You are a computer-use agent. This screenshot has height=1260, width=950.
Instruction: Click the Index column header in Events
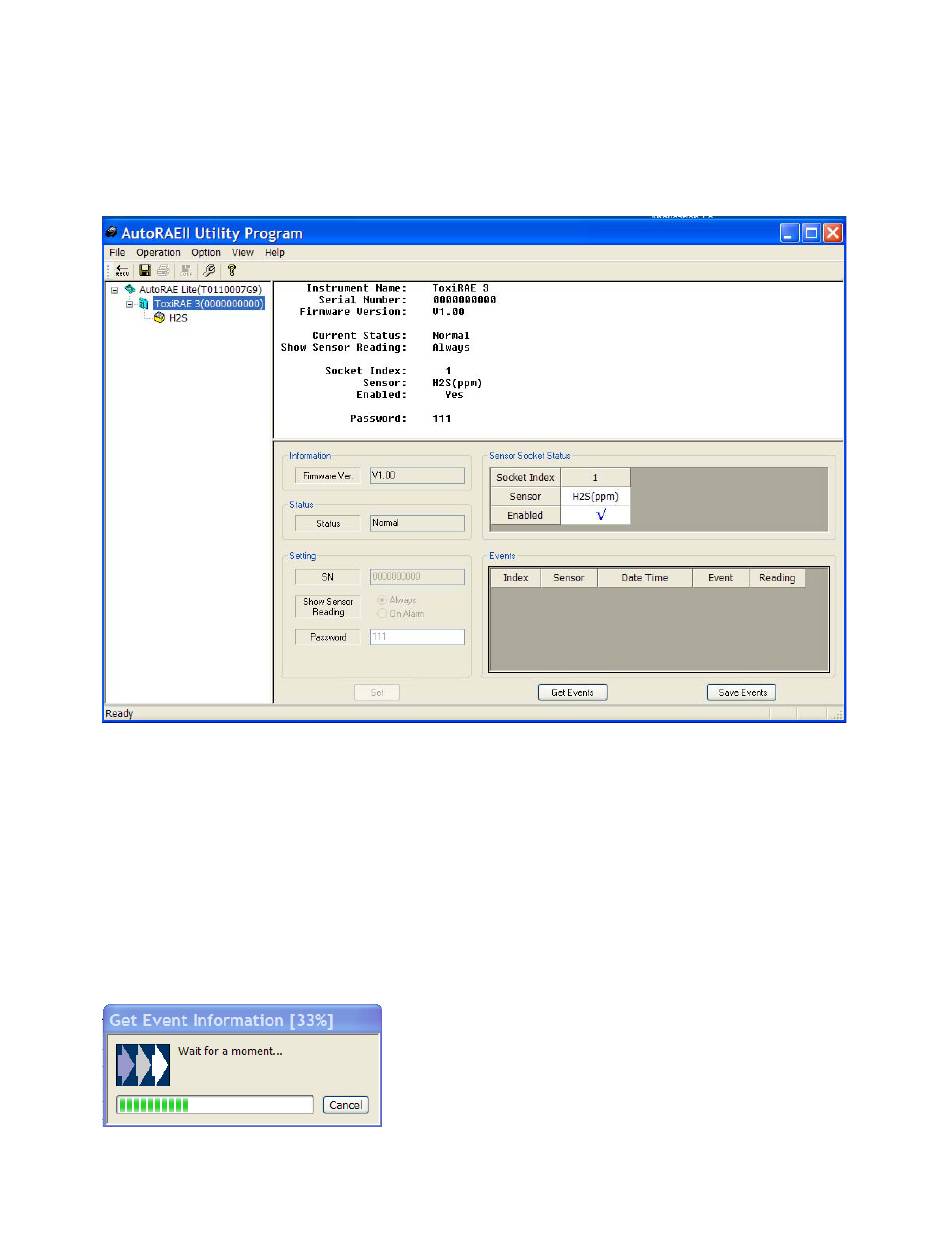pyautogui.click(x=515, y=578)
